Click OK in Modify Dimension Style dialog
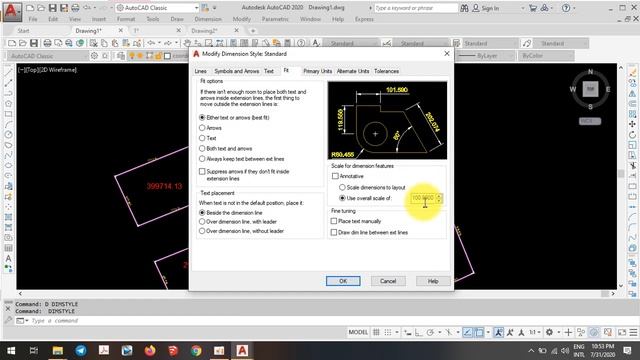The image size is (640, 360). pos(343,281)
